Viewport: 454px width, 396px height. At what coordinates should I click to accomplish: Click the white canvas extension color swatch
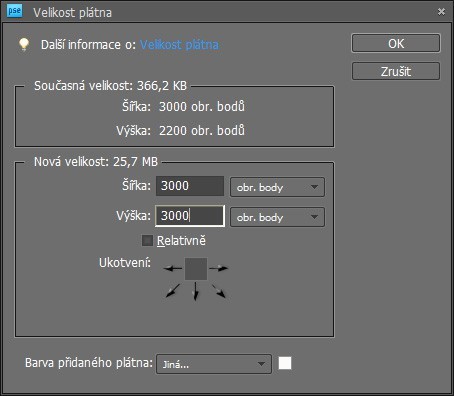[285, 363]
